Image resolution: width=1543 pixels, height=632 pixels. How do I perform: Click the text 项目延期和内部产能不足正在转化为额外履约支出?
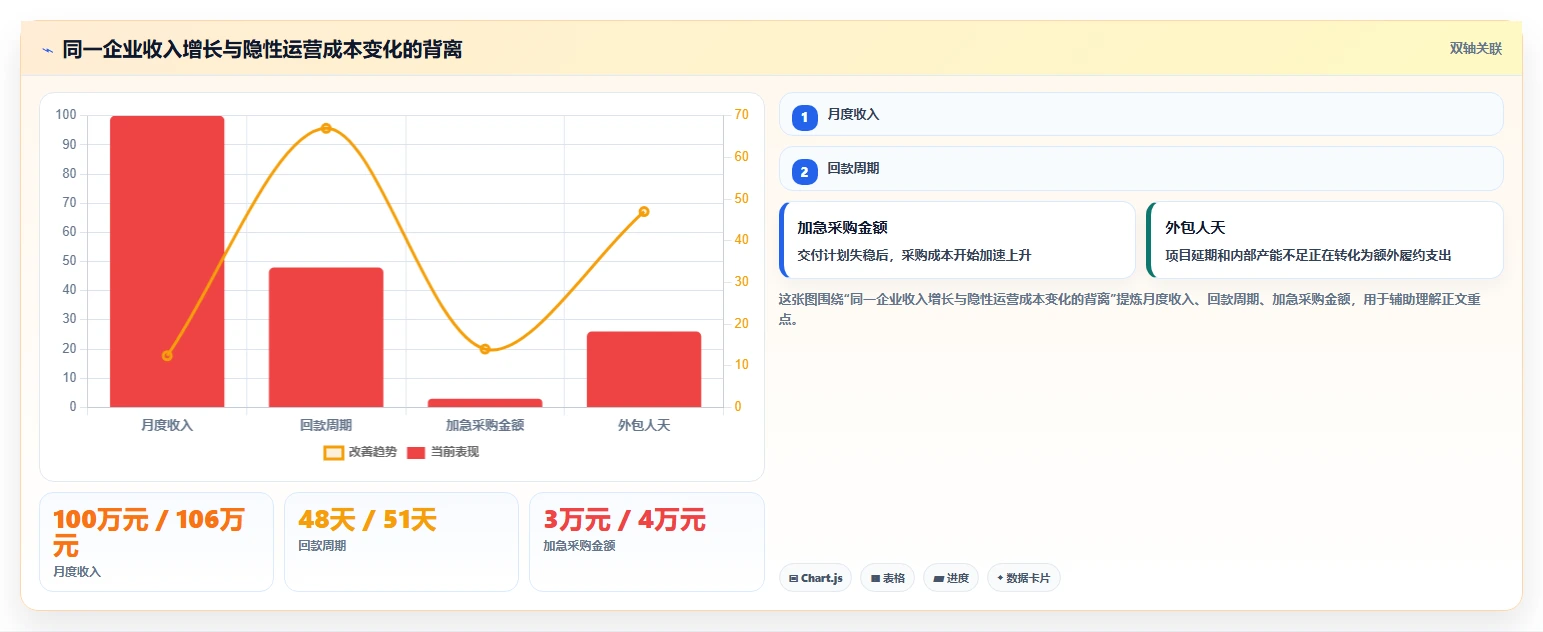1308,255
